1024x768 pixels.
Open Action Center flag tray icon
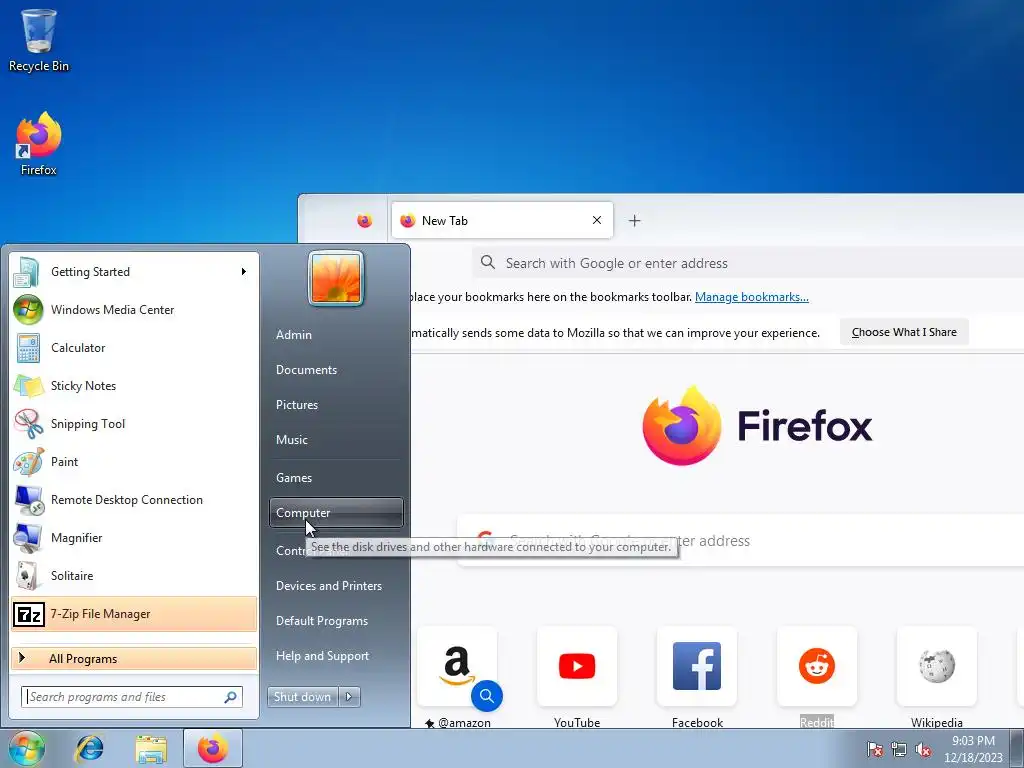click(875, 749)
